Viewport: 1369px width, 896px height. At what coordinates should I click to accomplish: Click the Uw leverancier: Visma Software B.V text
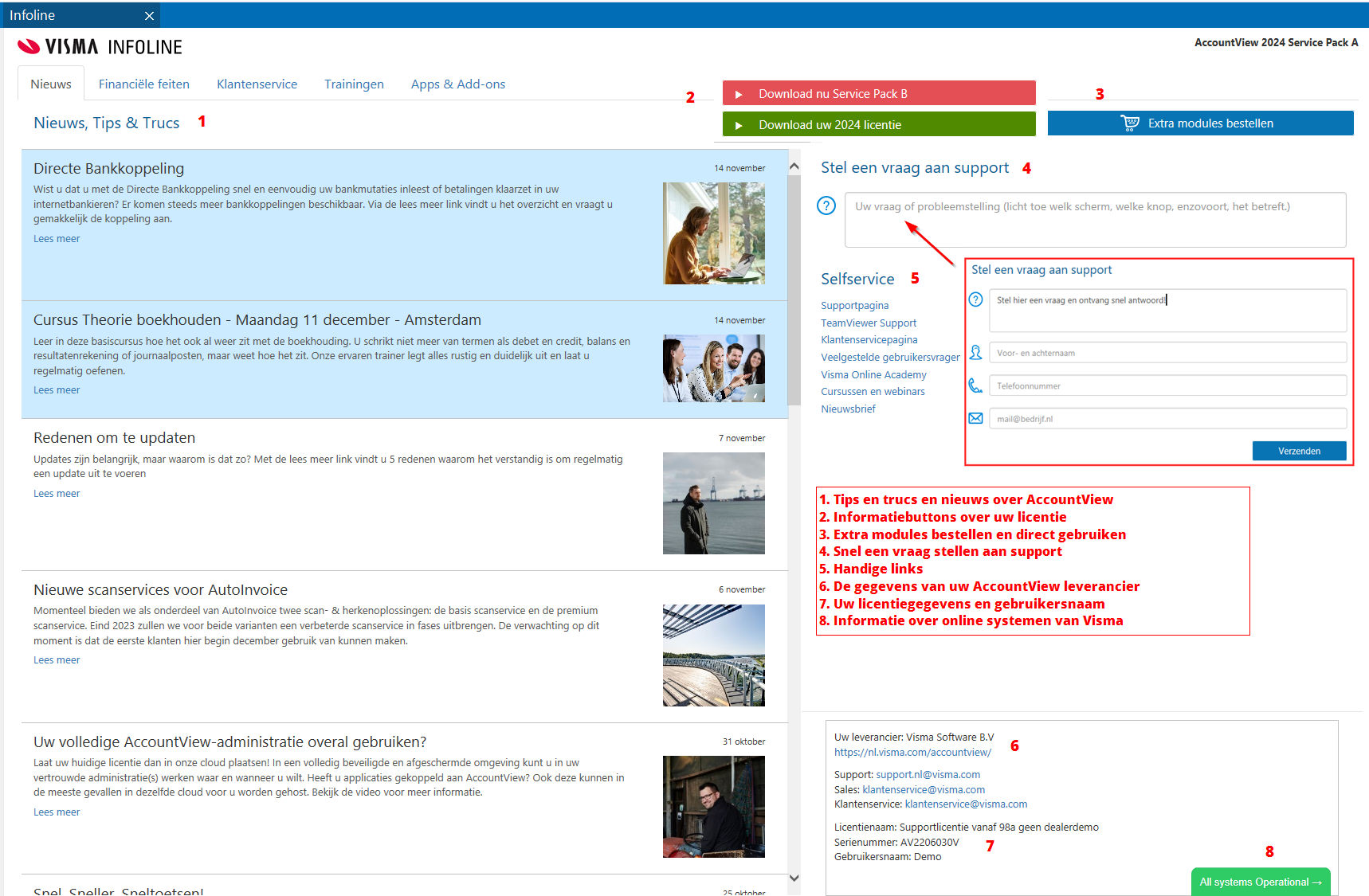914,738
